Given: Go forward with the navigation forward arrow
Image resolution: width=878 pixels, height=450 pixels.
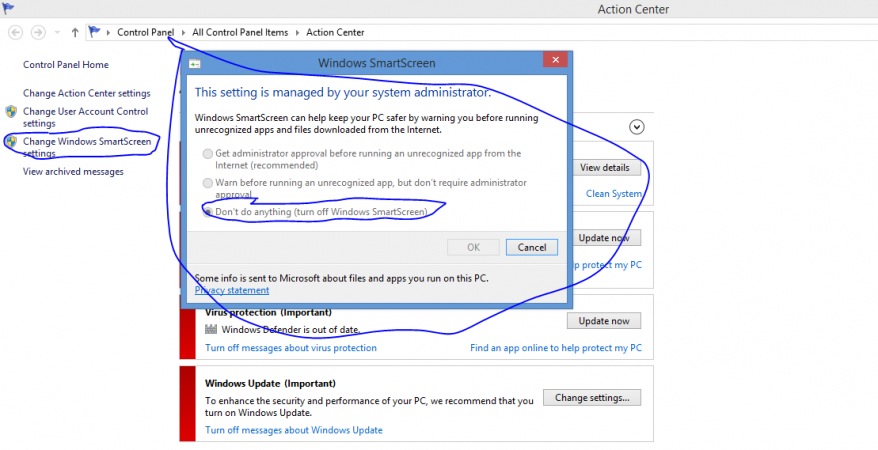Looking at the screenshot, I should point(38,32).
